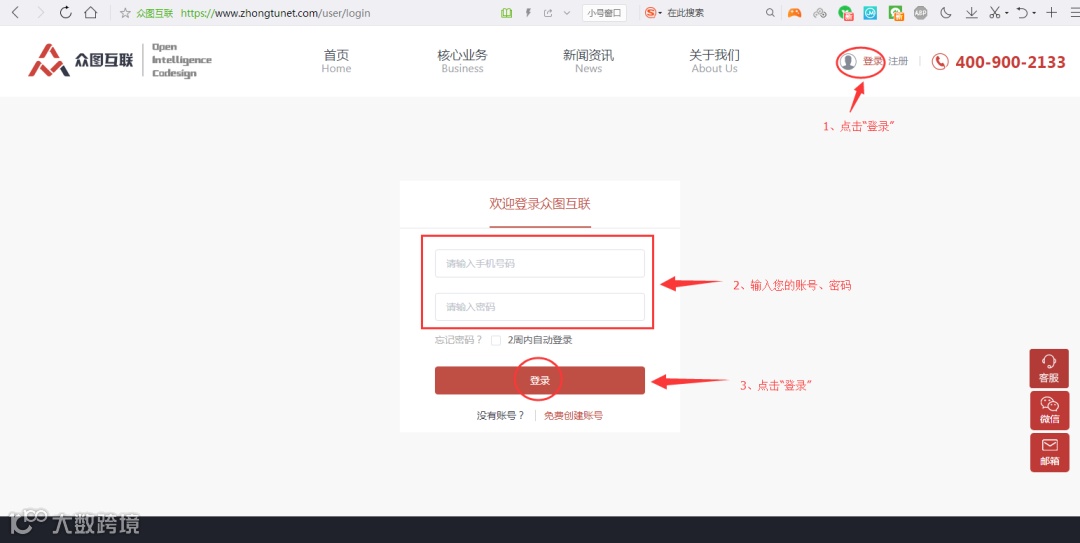The height and width of the screenshot is (543, 1080).
Task: Add a new tab with plus icon
Action: (1051, 12)
